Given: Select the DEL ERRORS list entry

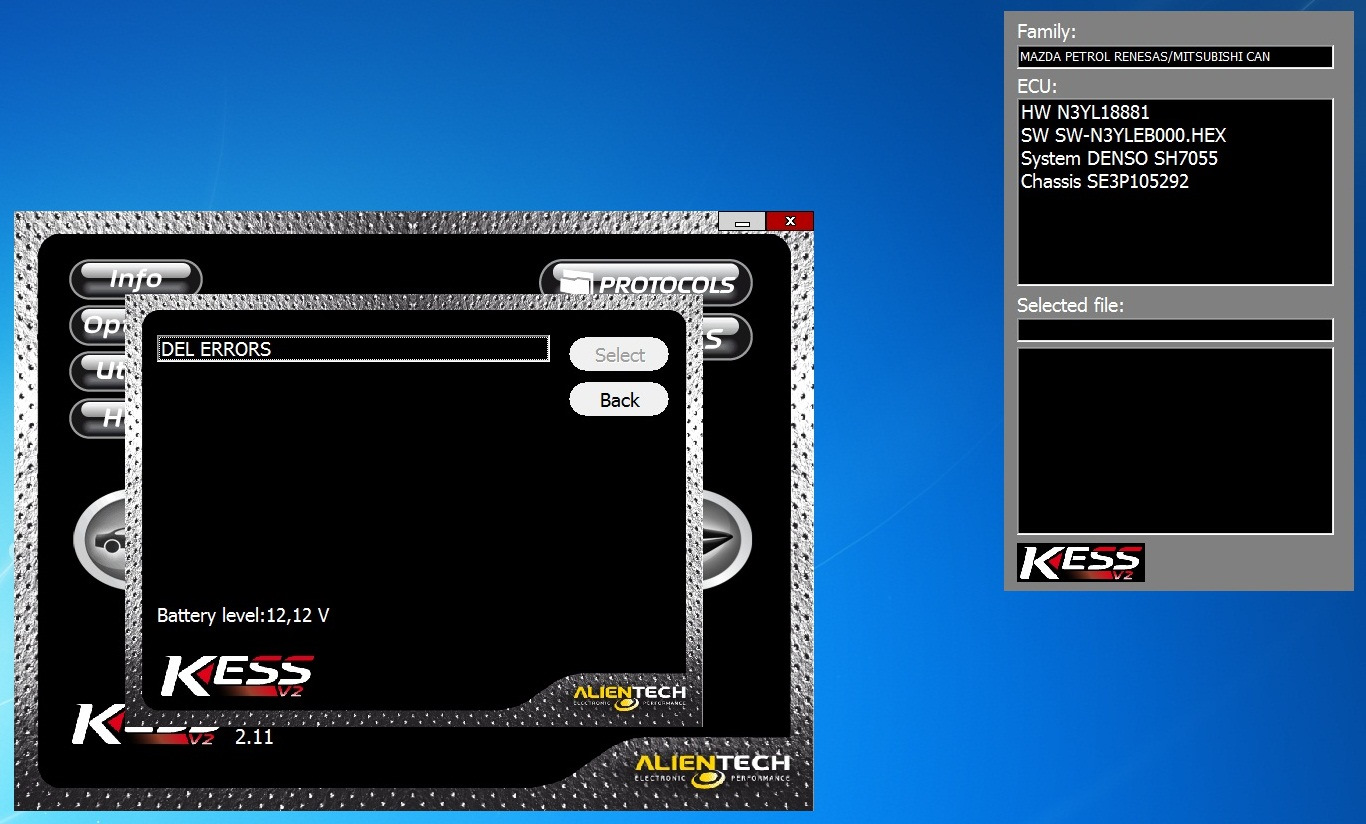Looking at the screenshot, I should coord(353,349).
